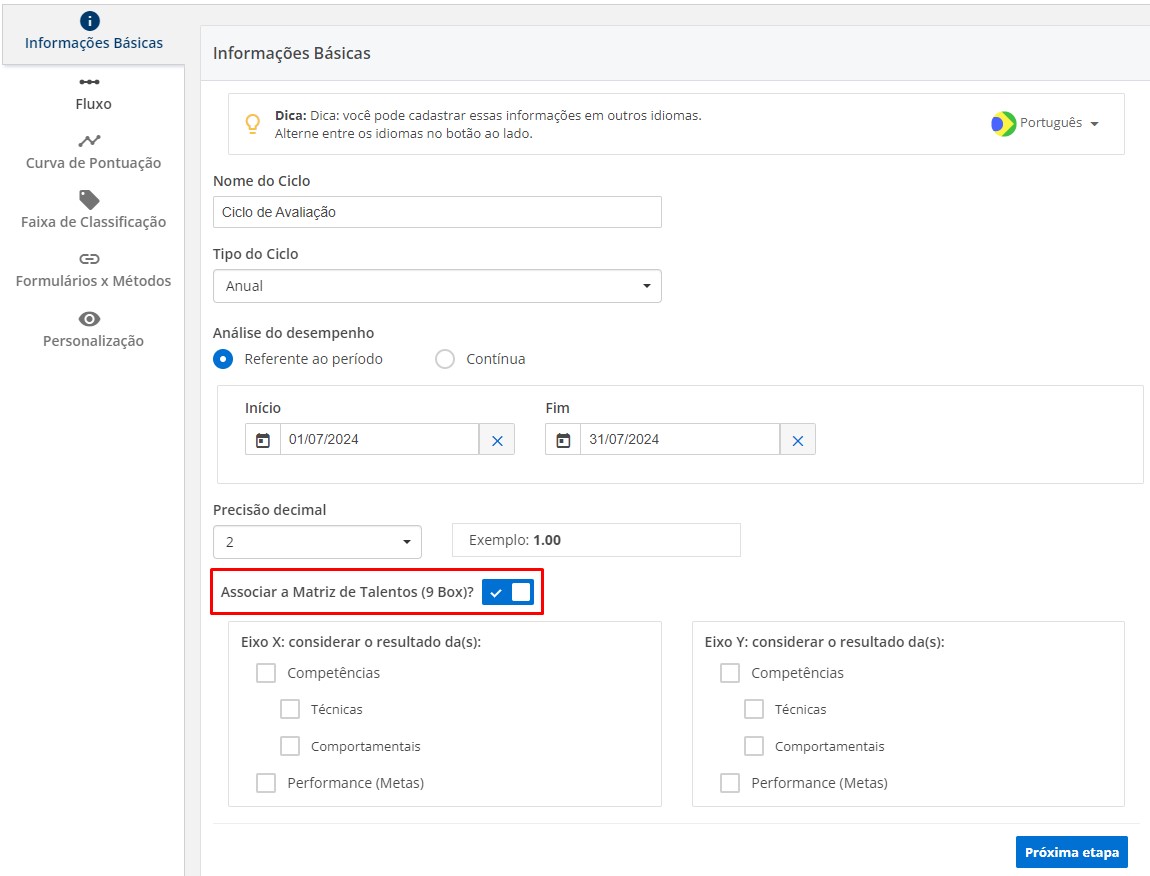Image resolution: width=1150 pixels, height=876 pixels.
Task: Open the Tipo do Ciclo dropdown
Action: [x=437, y=286]
